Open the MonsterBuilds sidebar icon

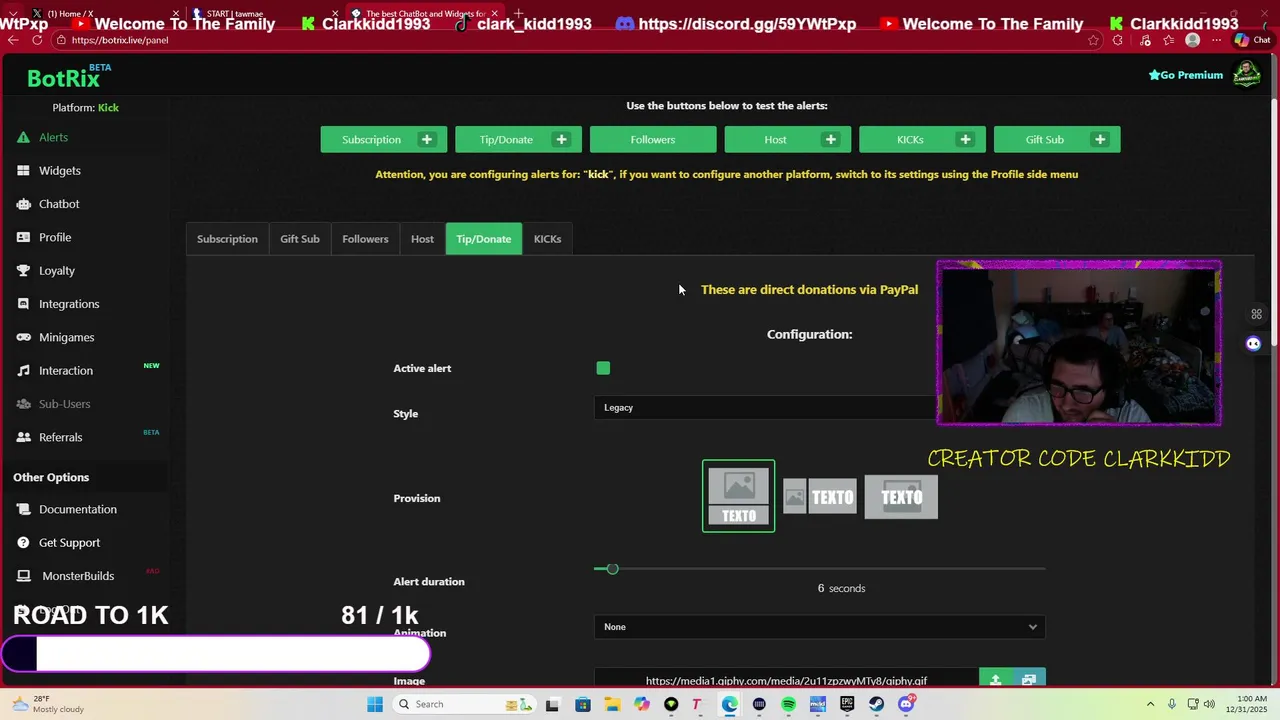tap(23, 576)
